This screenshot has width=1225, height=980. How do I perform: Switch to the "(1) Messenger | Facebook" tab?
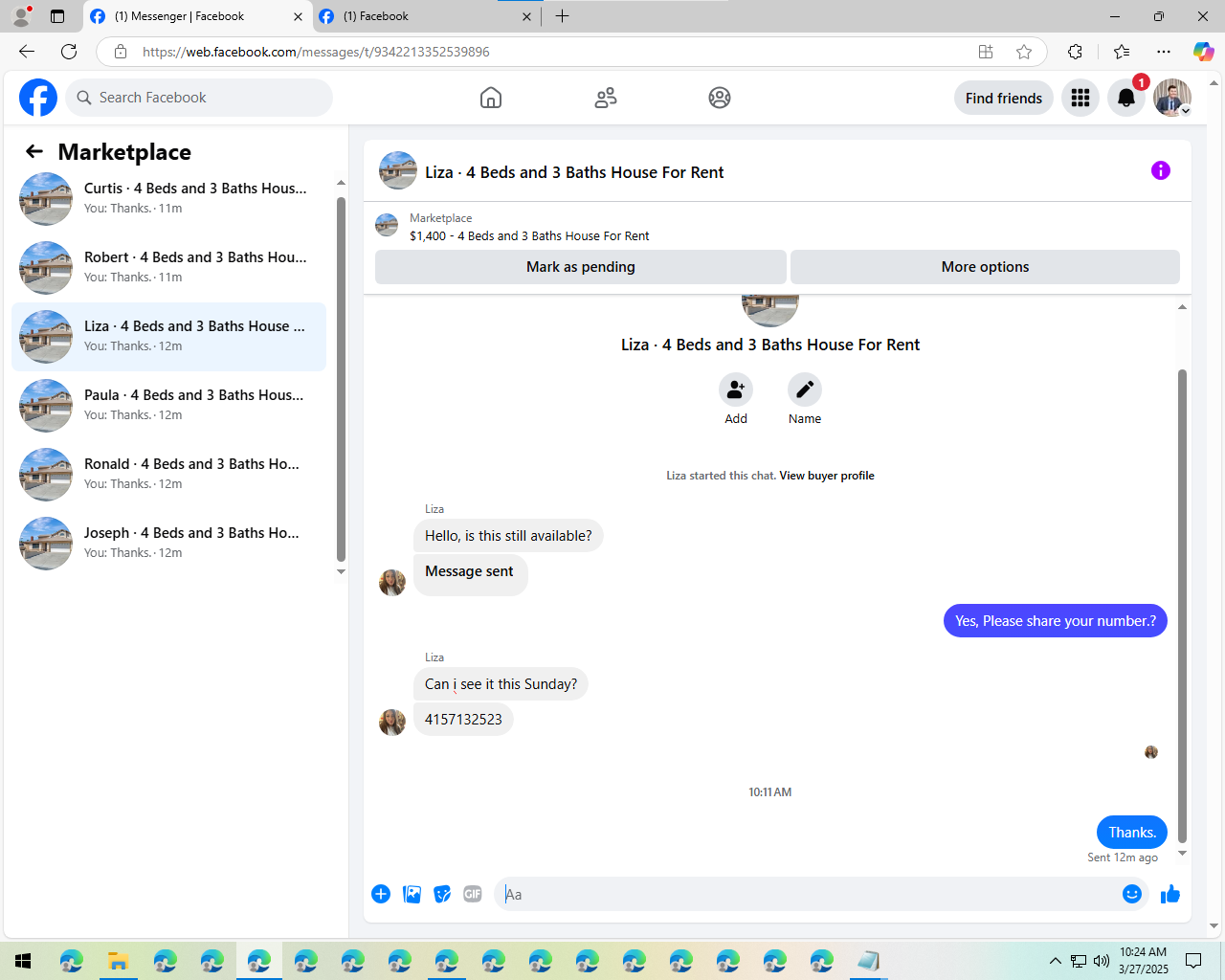pos(198,16)
